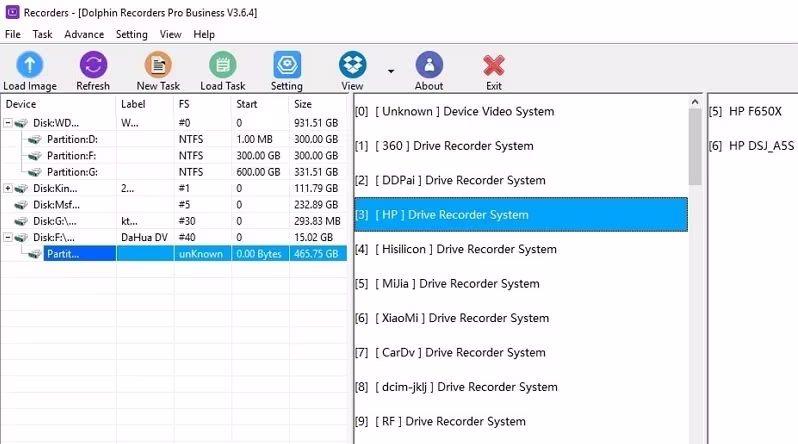Screen dimensions: 798x444
Task: Select [0] Unknown Device Video System
Action: click(521, 112)
